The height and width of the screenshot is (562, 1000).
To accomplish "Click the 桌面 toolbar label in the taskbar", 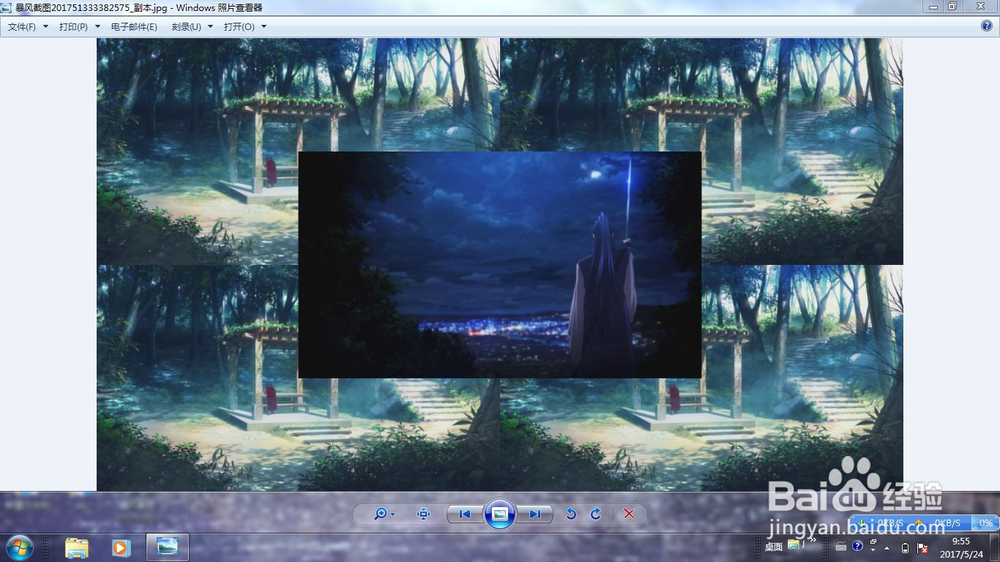I will click(x=774, y=547).
